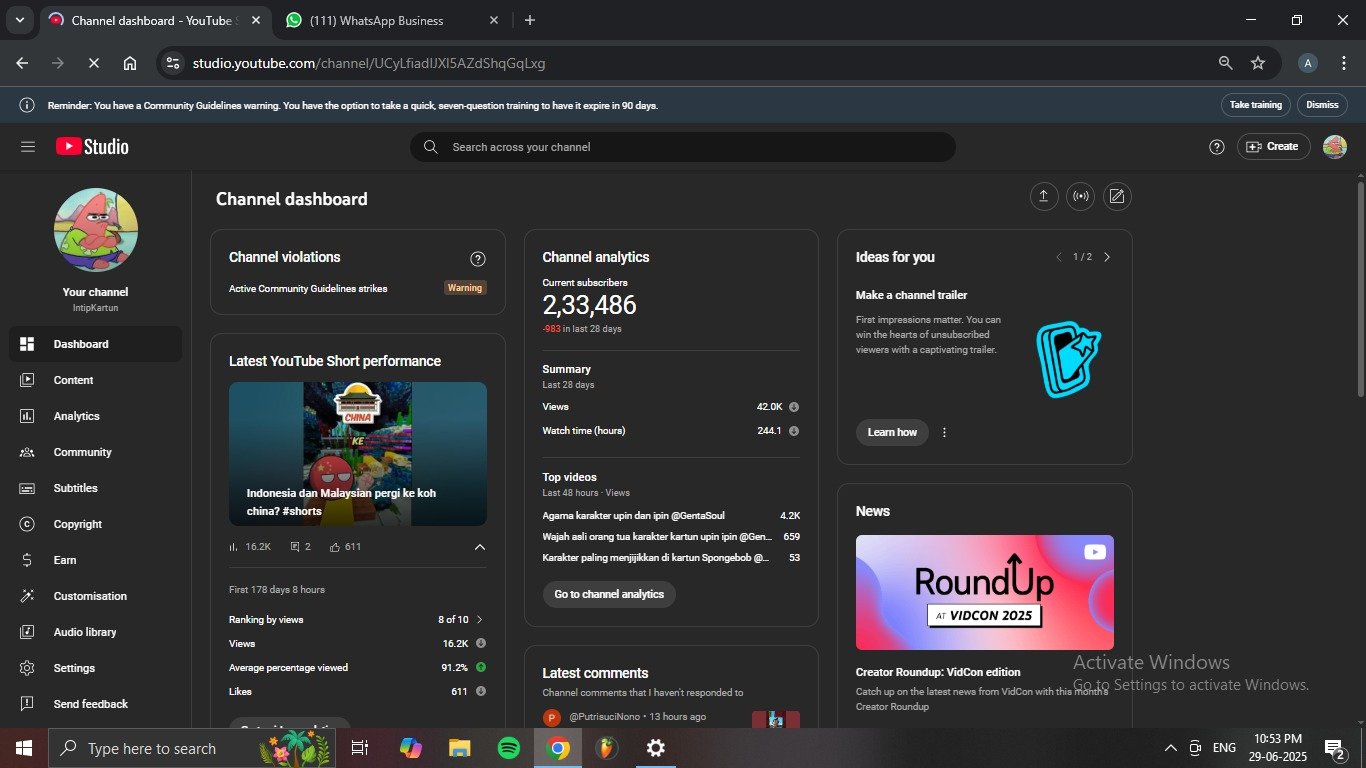
Task: Click the Learn how button
Action: [x=892, y=432]
